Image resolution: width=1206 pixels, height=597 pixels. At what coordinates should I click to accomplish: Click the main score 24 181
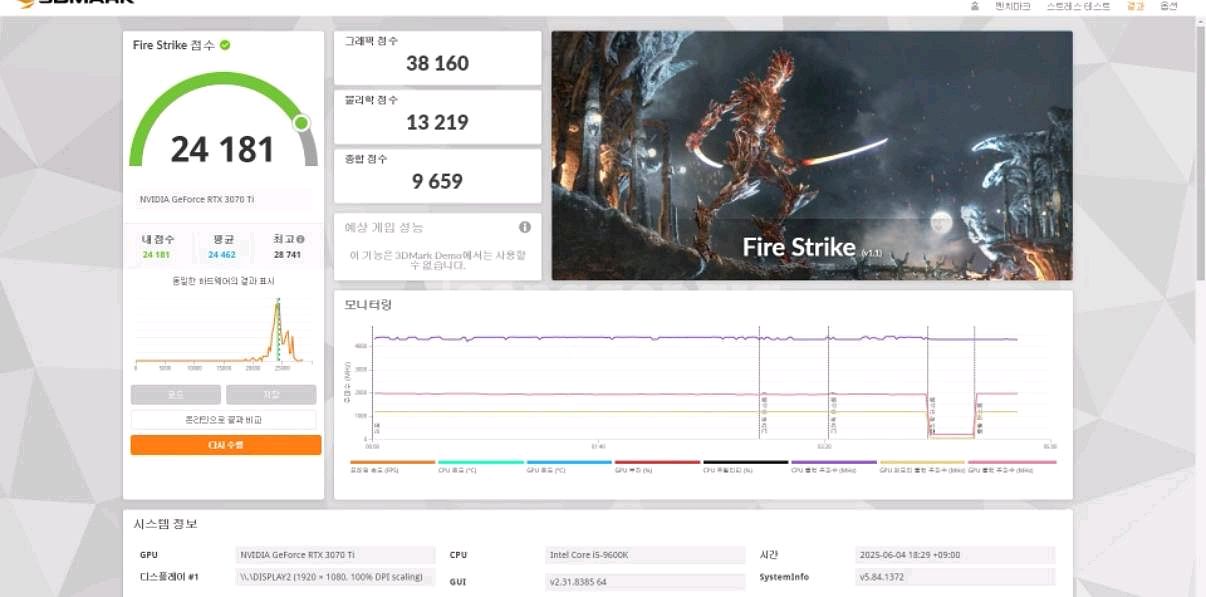click(x=222, y=150)
